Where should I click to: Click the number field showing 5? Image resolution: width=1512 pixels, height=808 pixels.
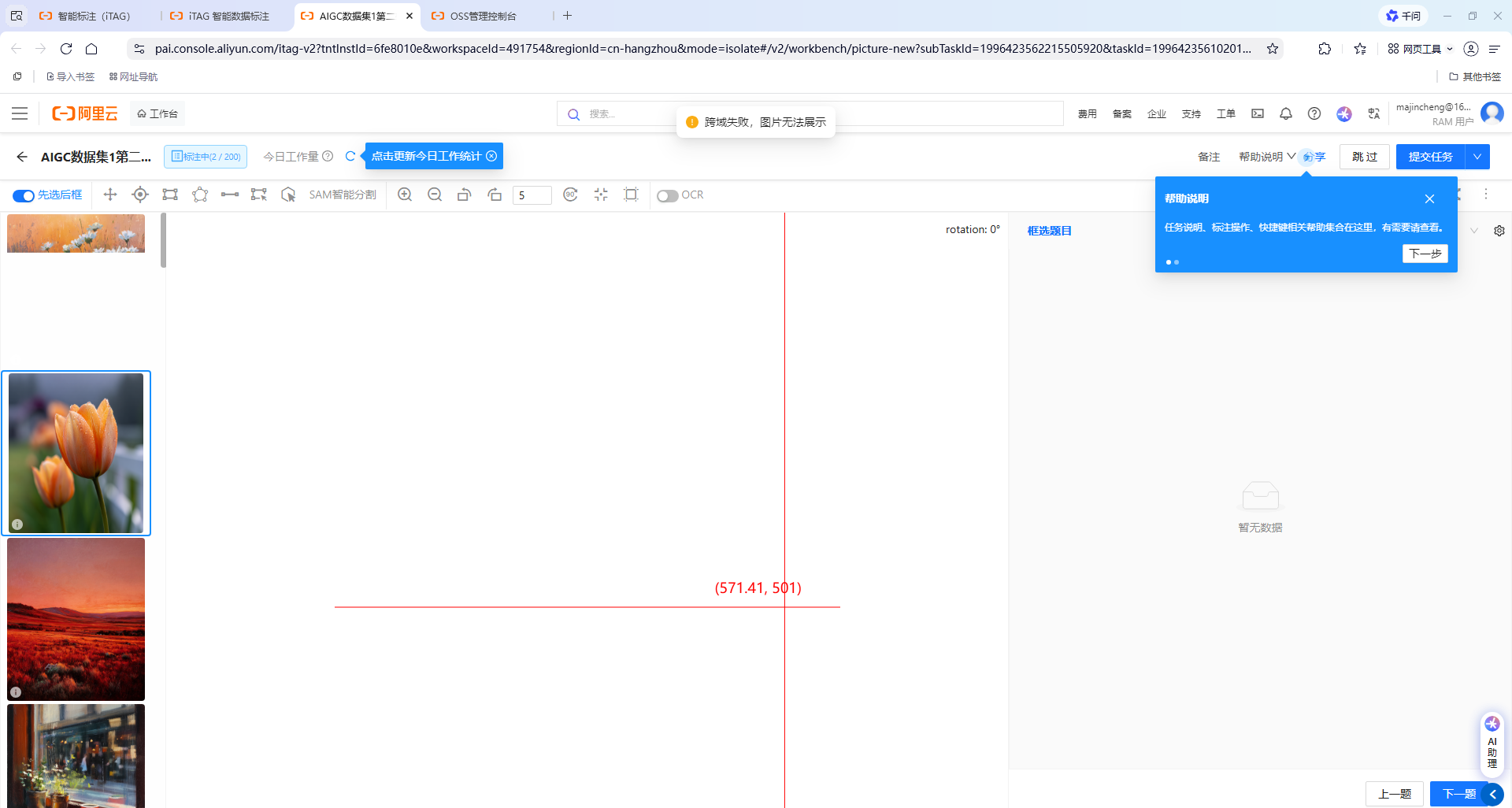pos(532,195)
